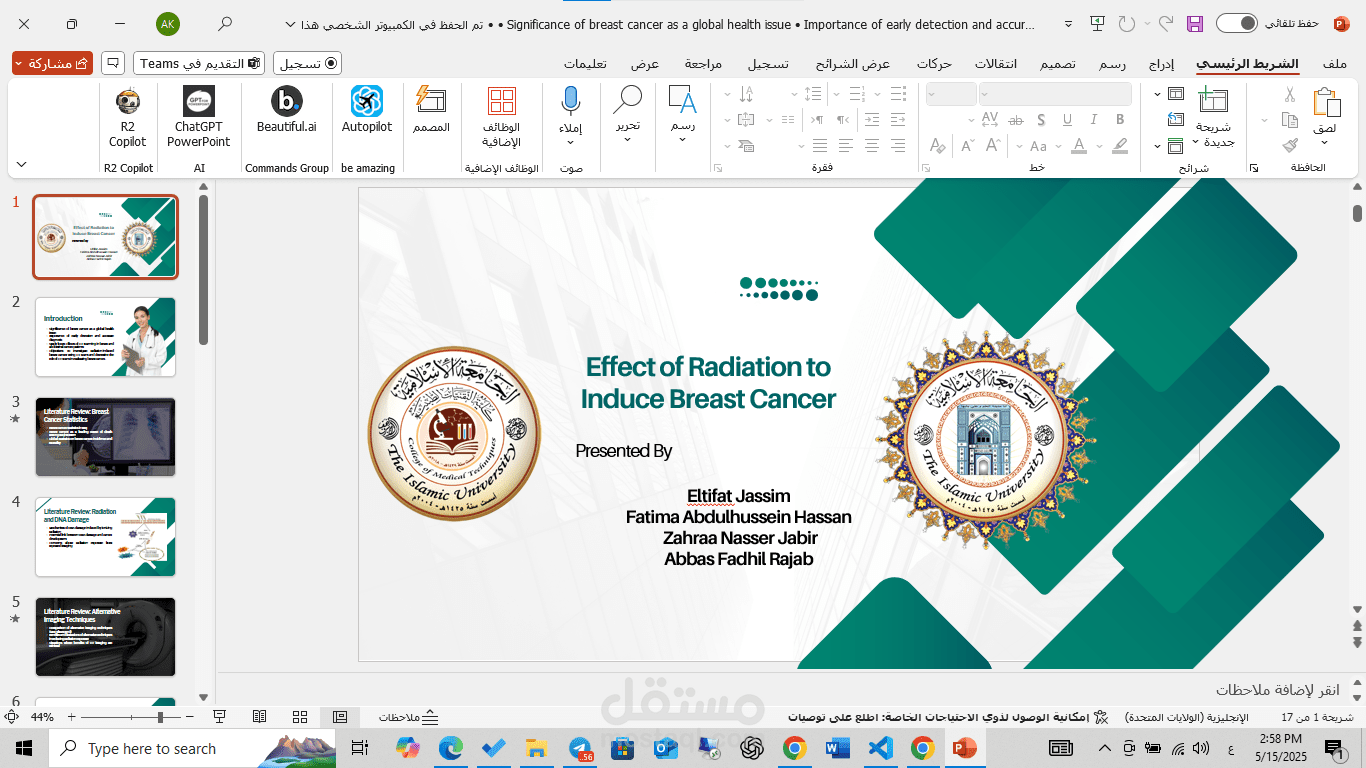Launch ChatGPT PowerPoint add-in
The image size is (1366, 768).
point(198,118)
